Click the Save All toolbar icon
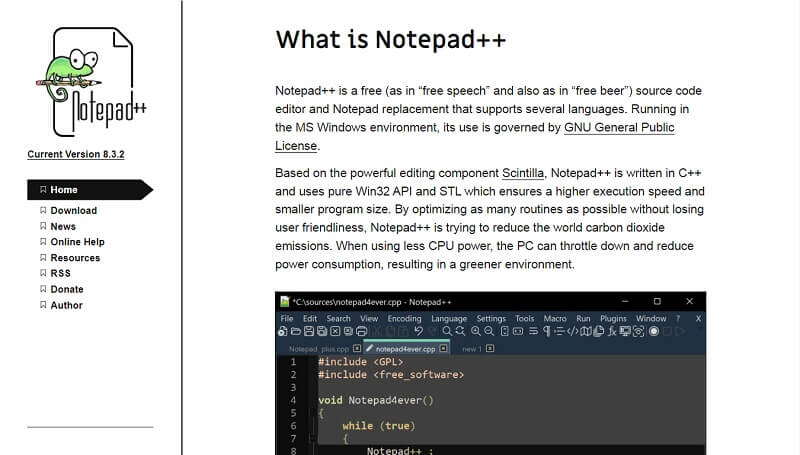 322,332
